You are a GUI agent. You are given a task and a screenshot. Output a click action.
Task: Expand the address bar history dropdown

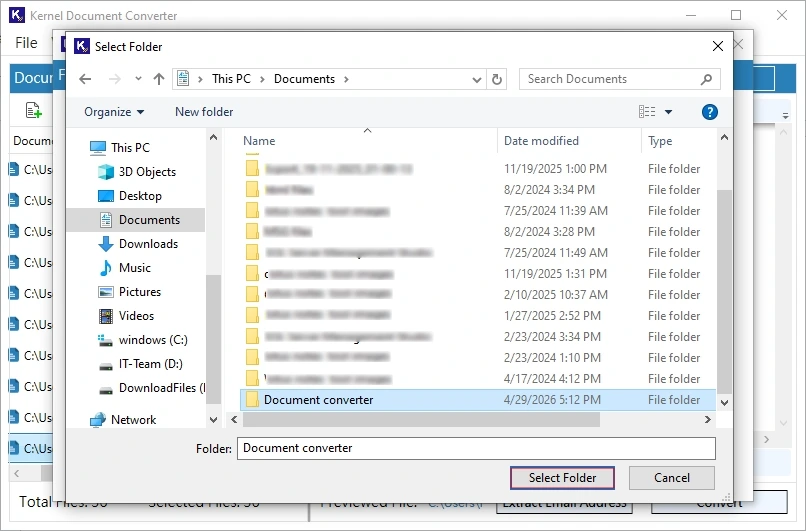477,80
